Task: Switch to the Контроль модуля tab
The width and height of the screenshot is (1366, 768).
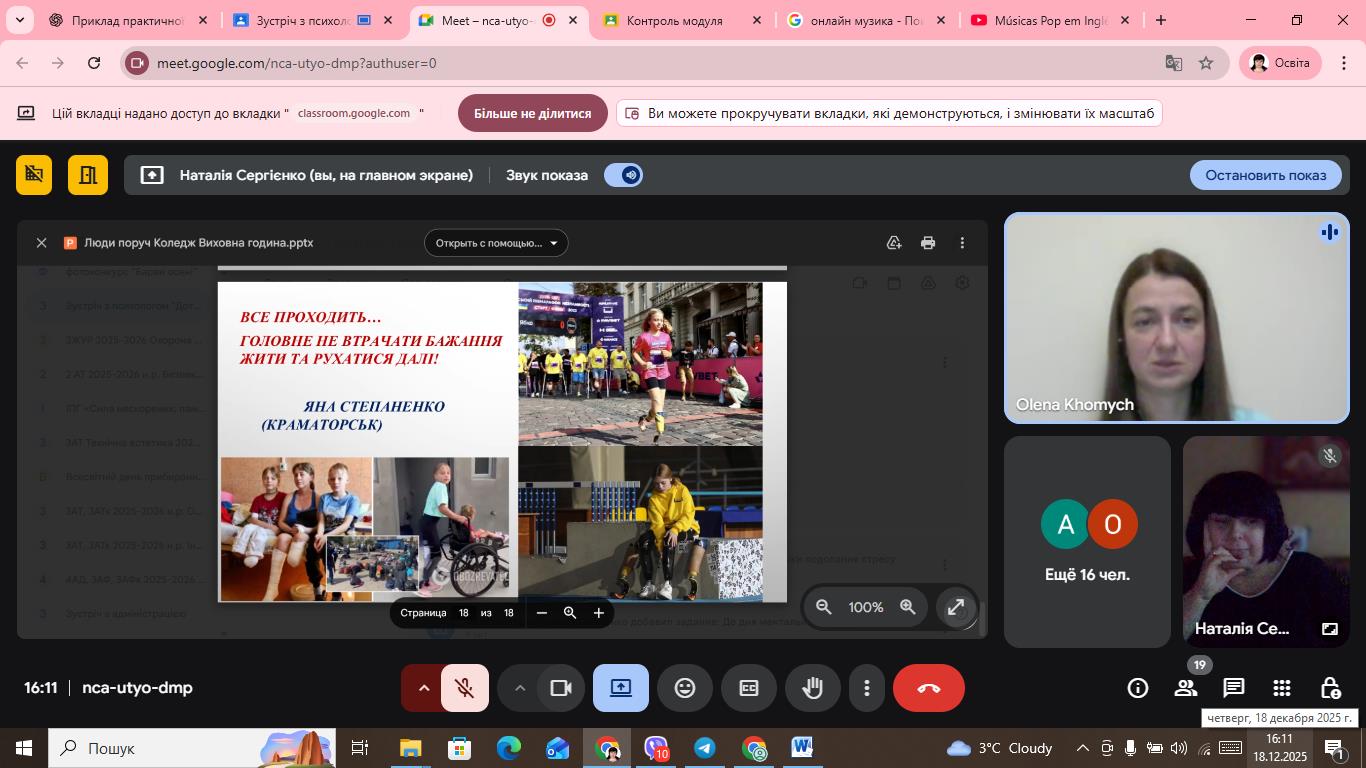Action: (x=674, y=20)
